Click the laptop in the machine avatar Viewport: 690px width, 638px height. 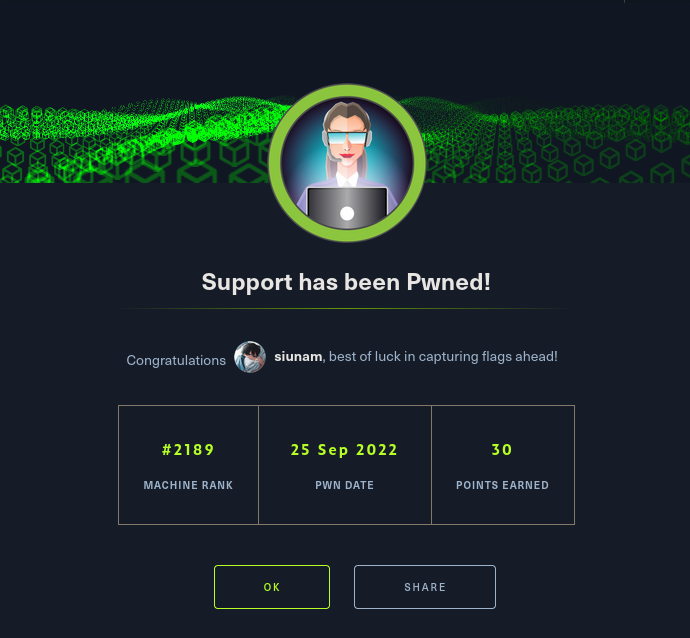click(347, 208)
